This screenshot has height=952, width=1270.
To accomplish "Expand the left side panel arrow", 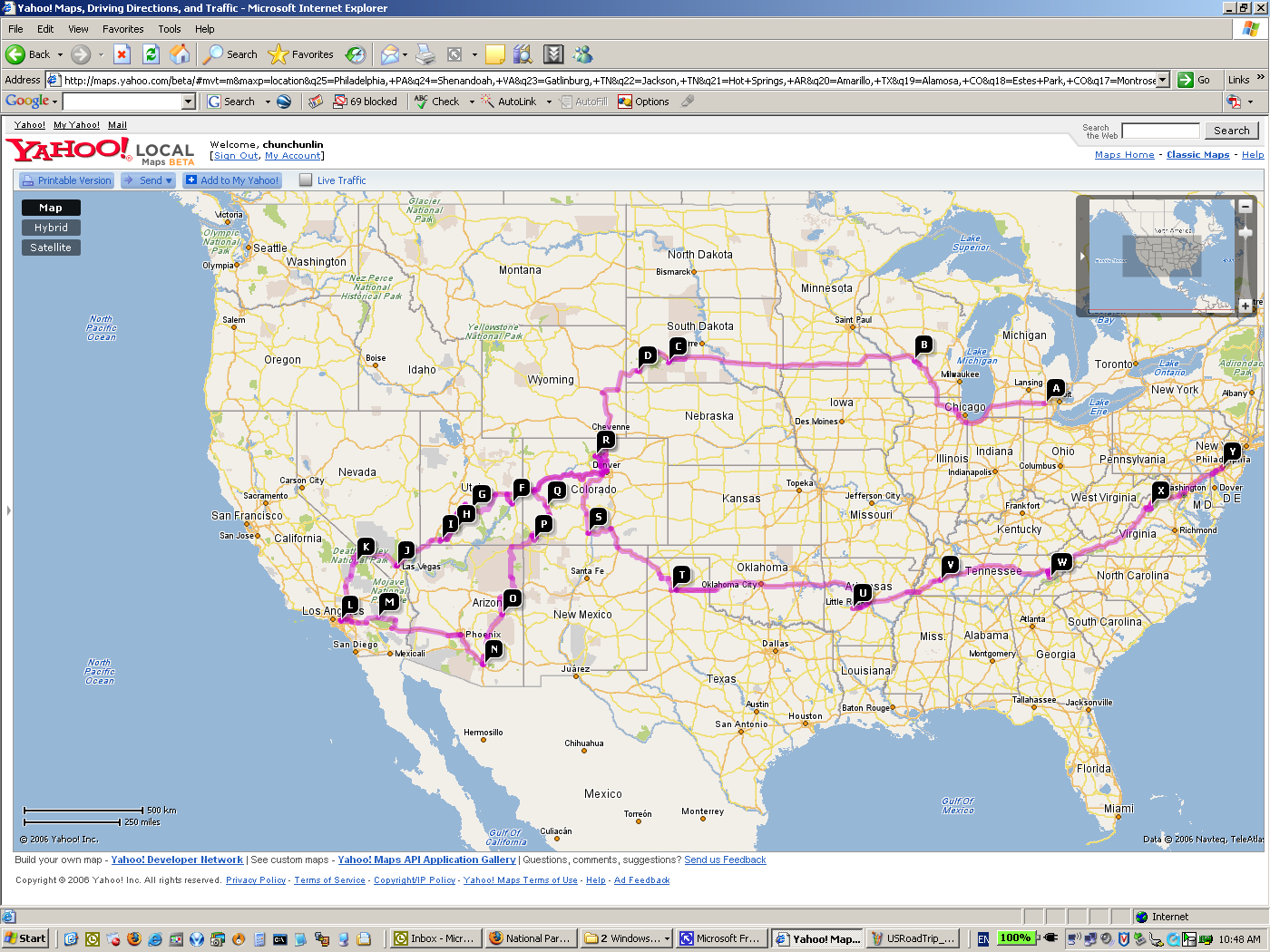I will (x=8, y=510).
